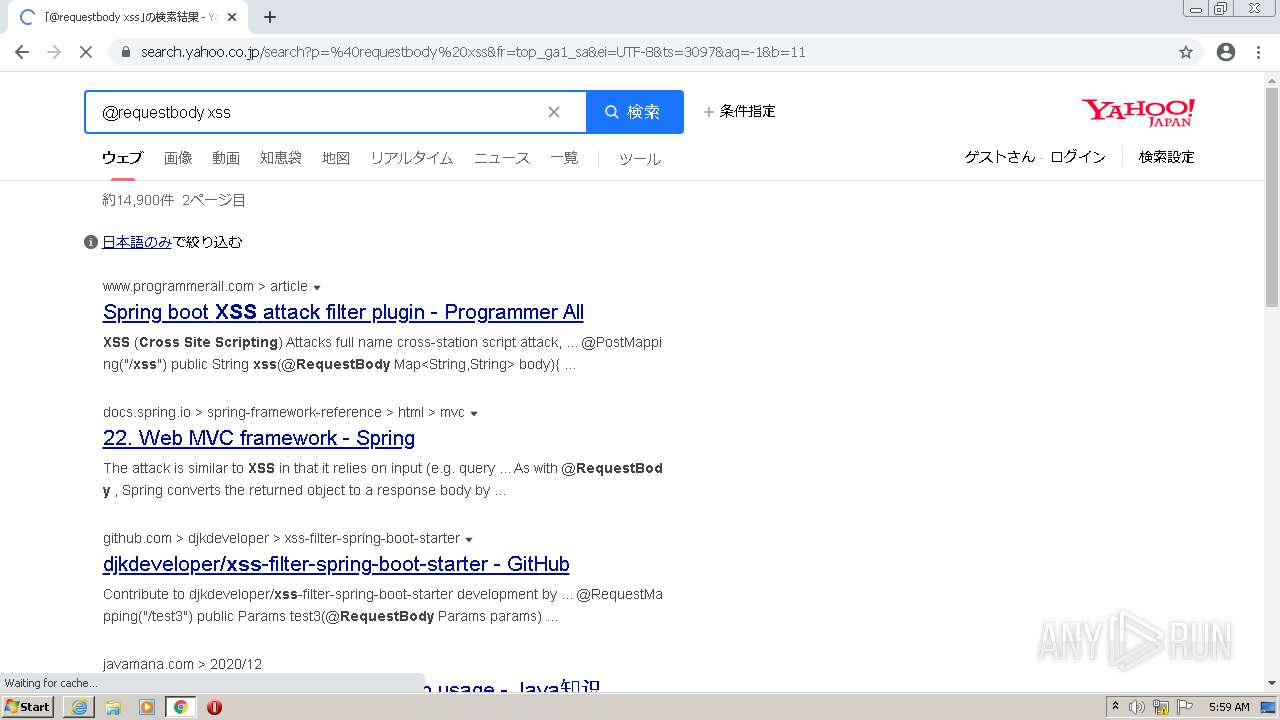This screenshot has height=720, width=1280.
Task: Show hidden system tray icons arrow
Action: coord(1115,707)
